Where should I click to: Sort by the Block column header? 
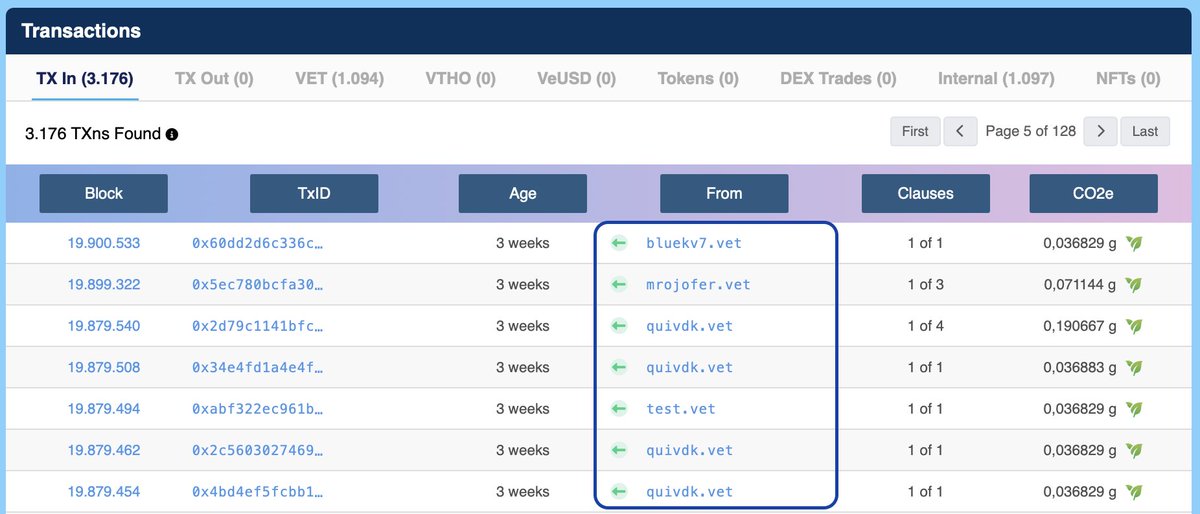[x=104, y=193]
